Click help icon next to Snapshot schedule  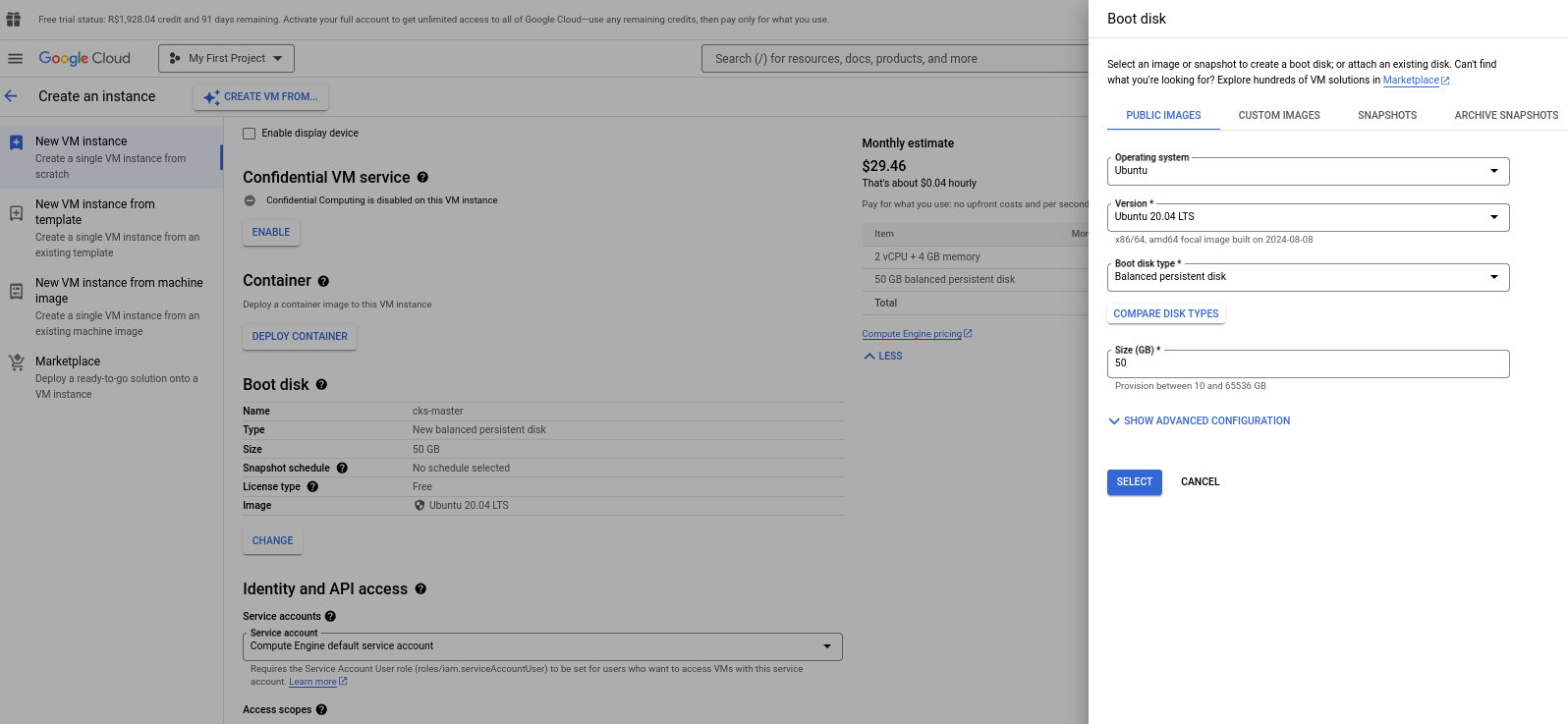[x=342, y=469]
